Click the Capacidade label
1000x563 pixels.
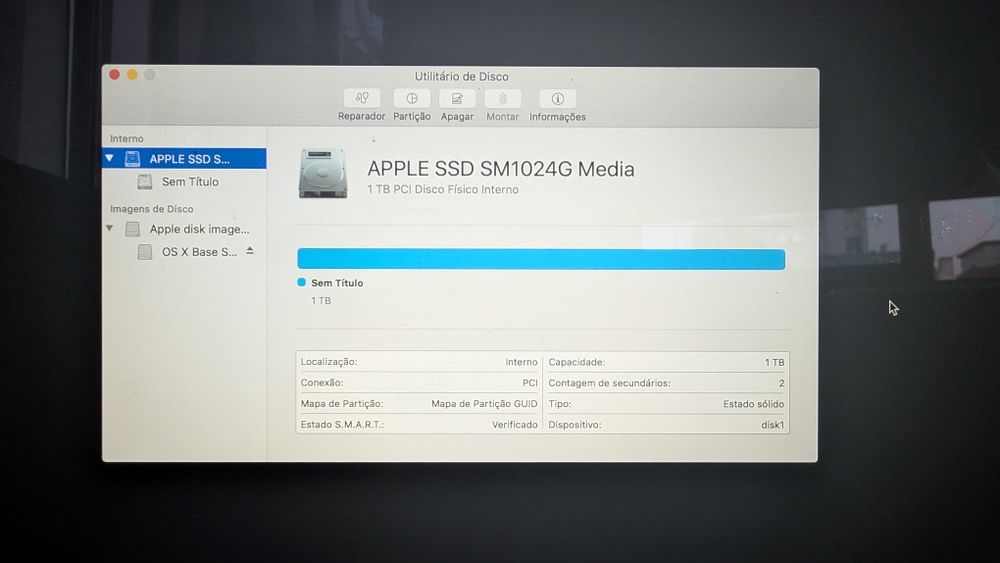(x=577, y=362)
